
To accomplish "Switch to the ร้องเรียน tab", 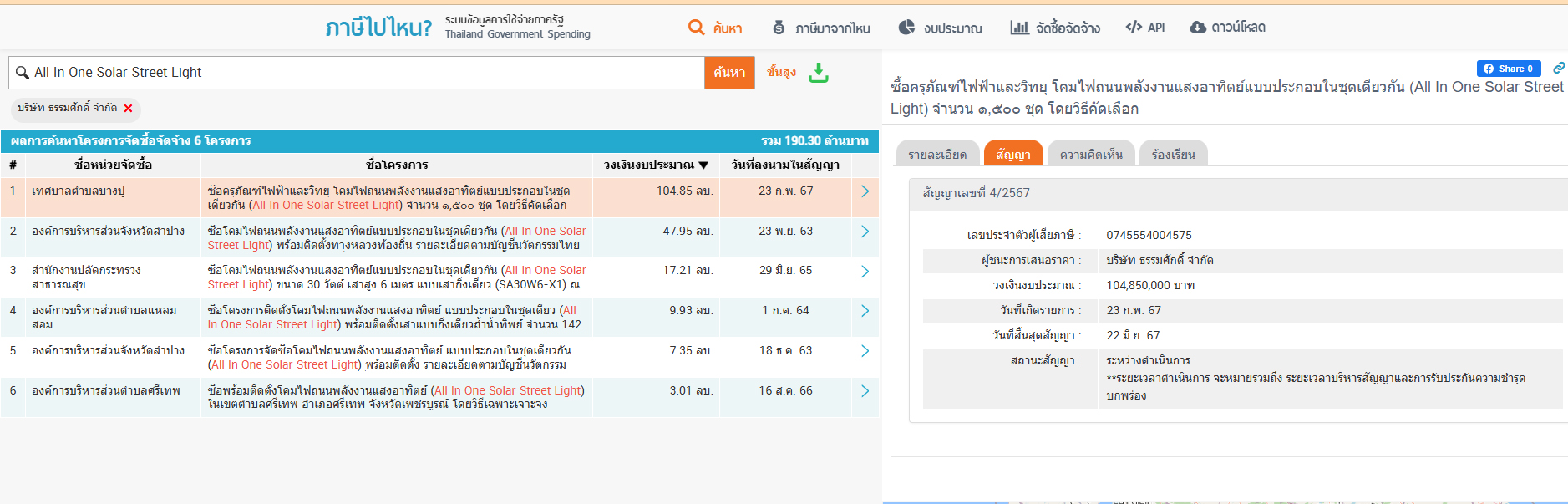I will click(x=1173, y=155).
